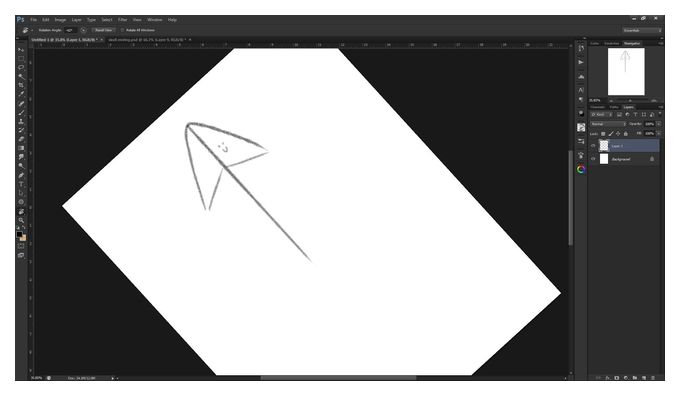Screen dimensions: 680x396
Task: Open the Fill slider arrow
Action: (x=659, y=134)
